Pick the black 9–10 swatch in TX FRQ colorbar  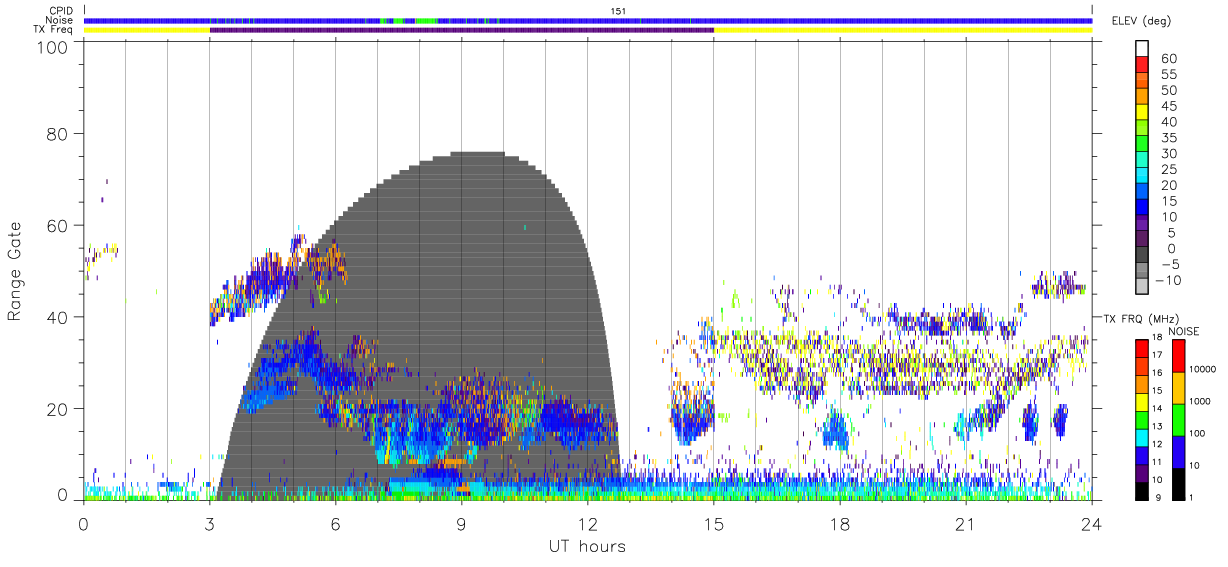pos(1140,490)
